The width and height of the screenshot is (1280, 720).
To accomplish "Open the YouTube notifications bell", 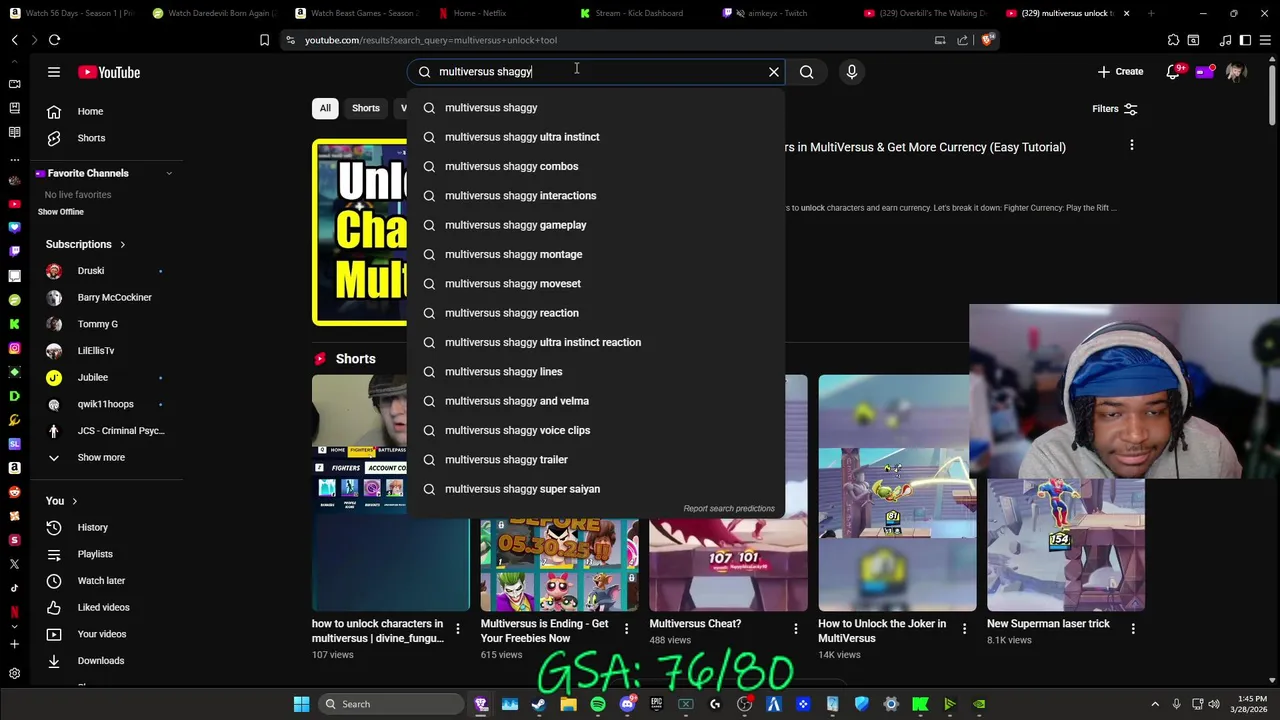I will tap(1174, 72).
